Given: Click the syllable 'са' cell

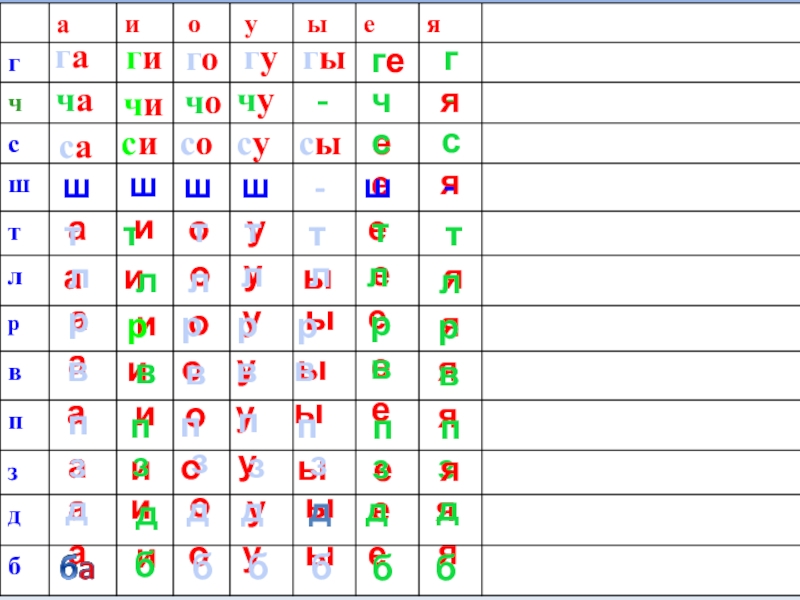Looking at the screenshot, I should click(76, 148).
